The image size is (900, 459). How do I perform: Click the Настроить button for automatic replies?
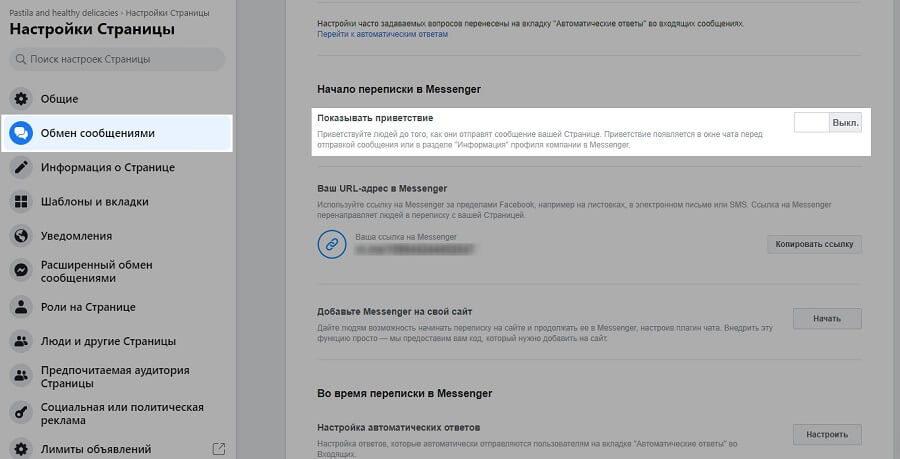(x=827, y=435)
